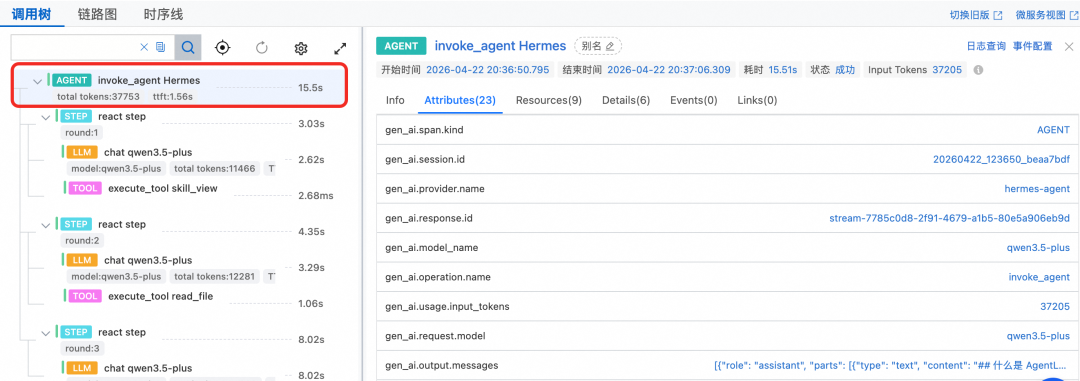The height and width of the screenshot is (381, 1080).
Task: Select execute_tool read_file tree row
Action: pyautogui.click(x=160, y=296)
